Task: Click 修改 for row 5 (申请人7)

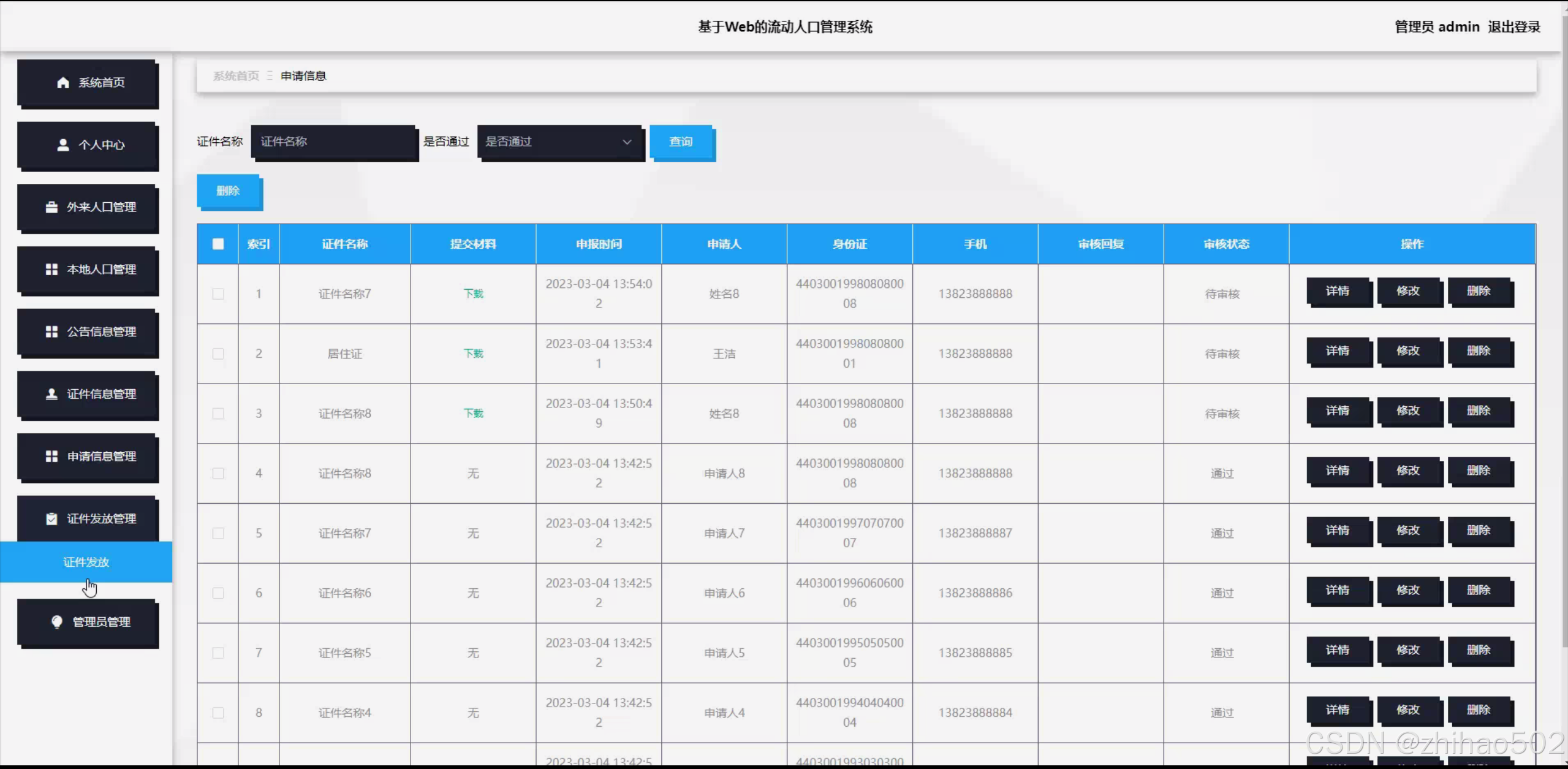Action: 1409,531
